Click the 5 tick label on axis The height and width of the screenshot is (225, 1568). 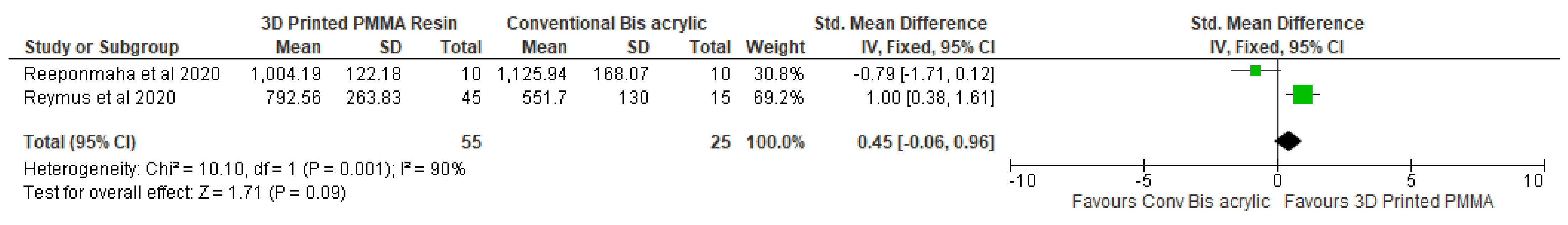(x=1410, y=181)
